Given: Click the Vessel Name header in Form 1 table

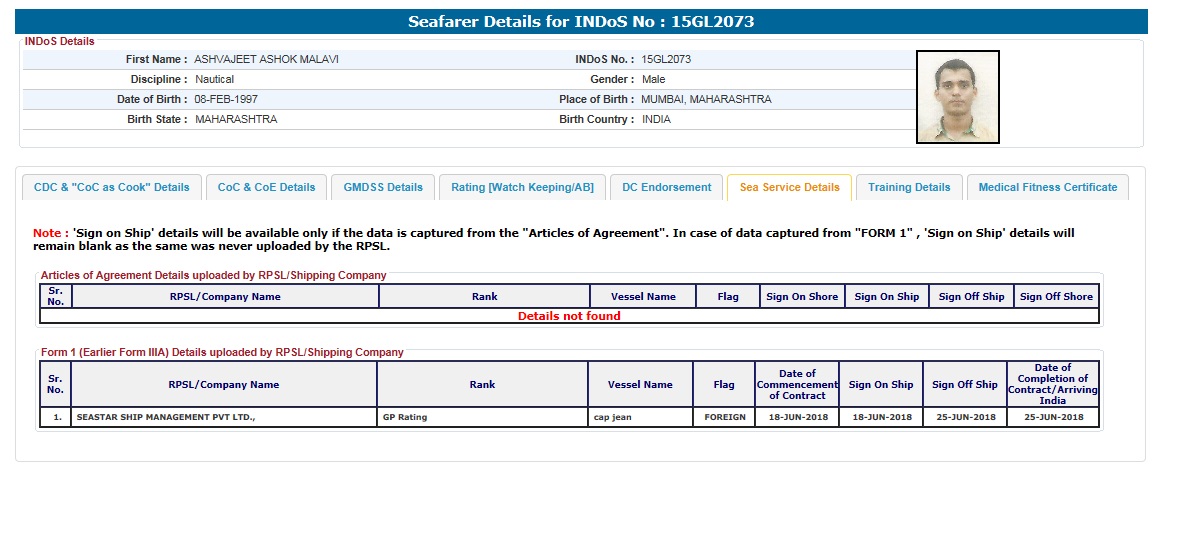Looking at the screenshot, I should click(640, 385).
